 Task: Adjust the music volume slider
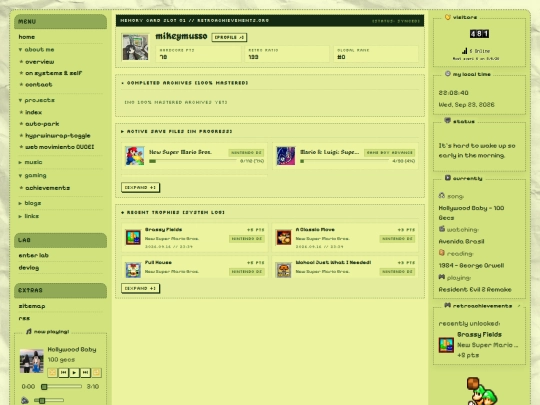click(x=49, y=400)
